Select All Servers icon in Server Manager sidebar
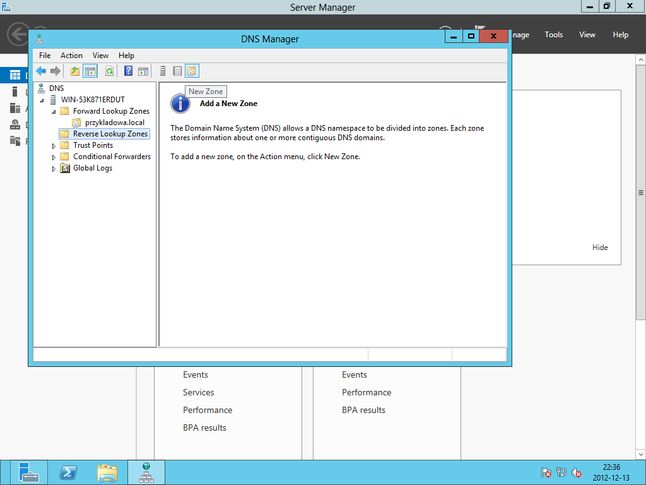The image size is (646, 485). click(x=15, y=108)
